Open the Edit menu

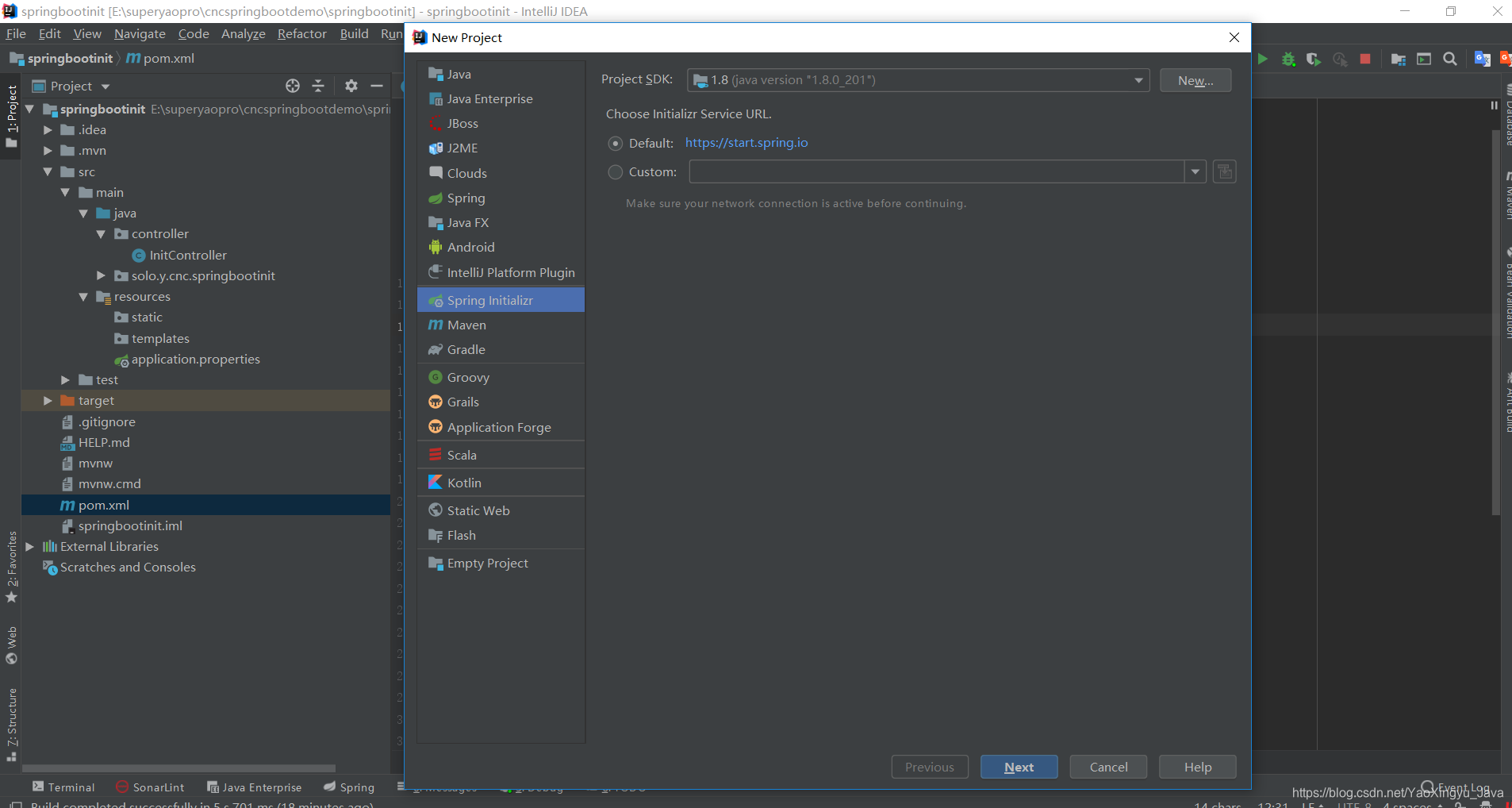tap(50, 33)
